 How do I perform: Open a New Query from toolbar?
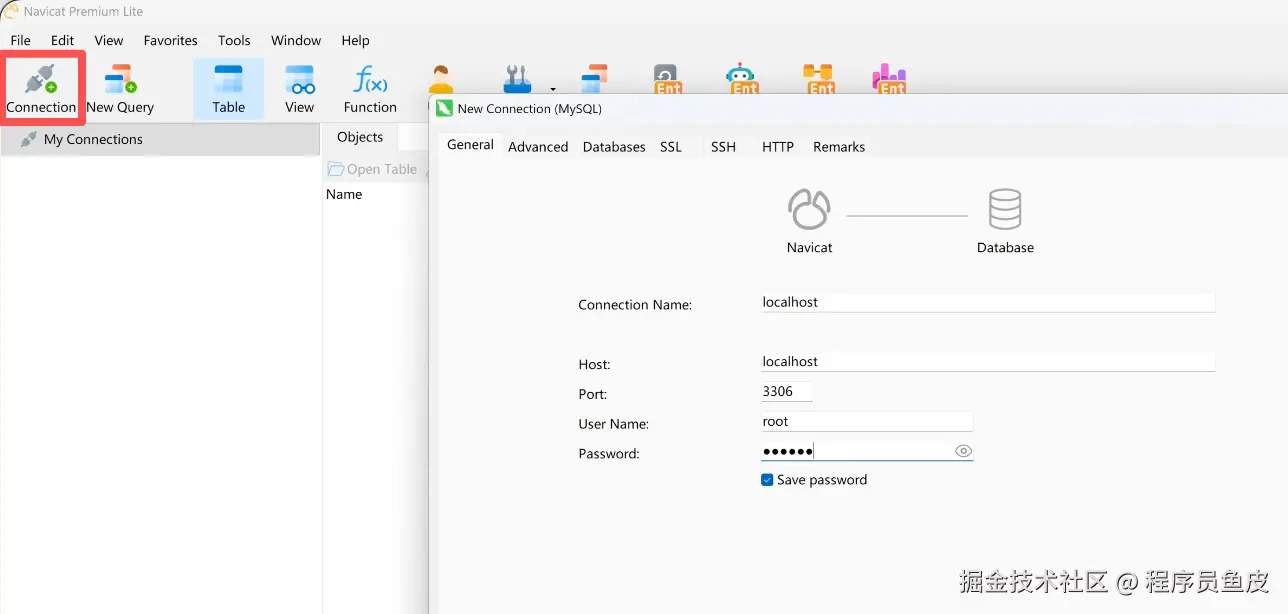120,89
